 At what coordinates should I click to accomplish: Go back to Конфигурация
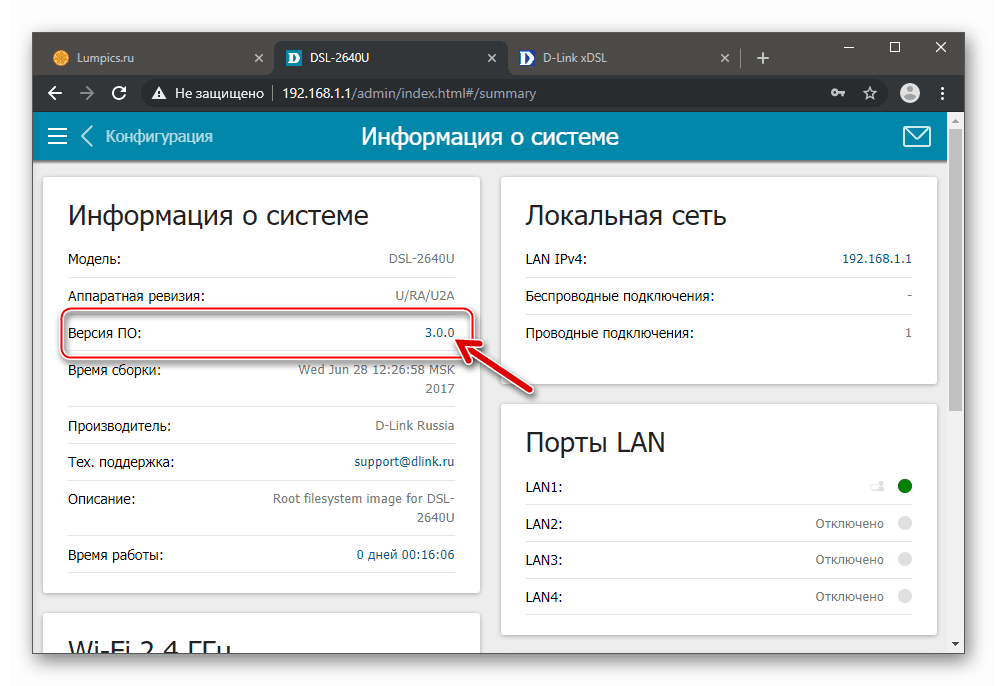click(x=148, y=136)
